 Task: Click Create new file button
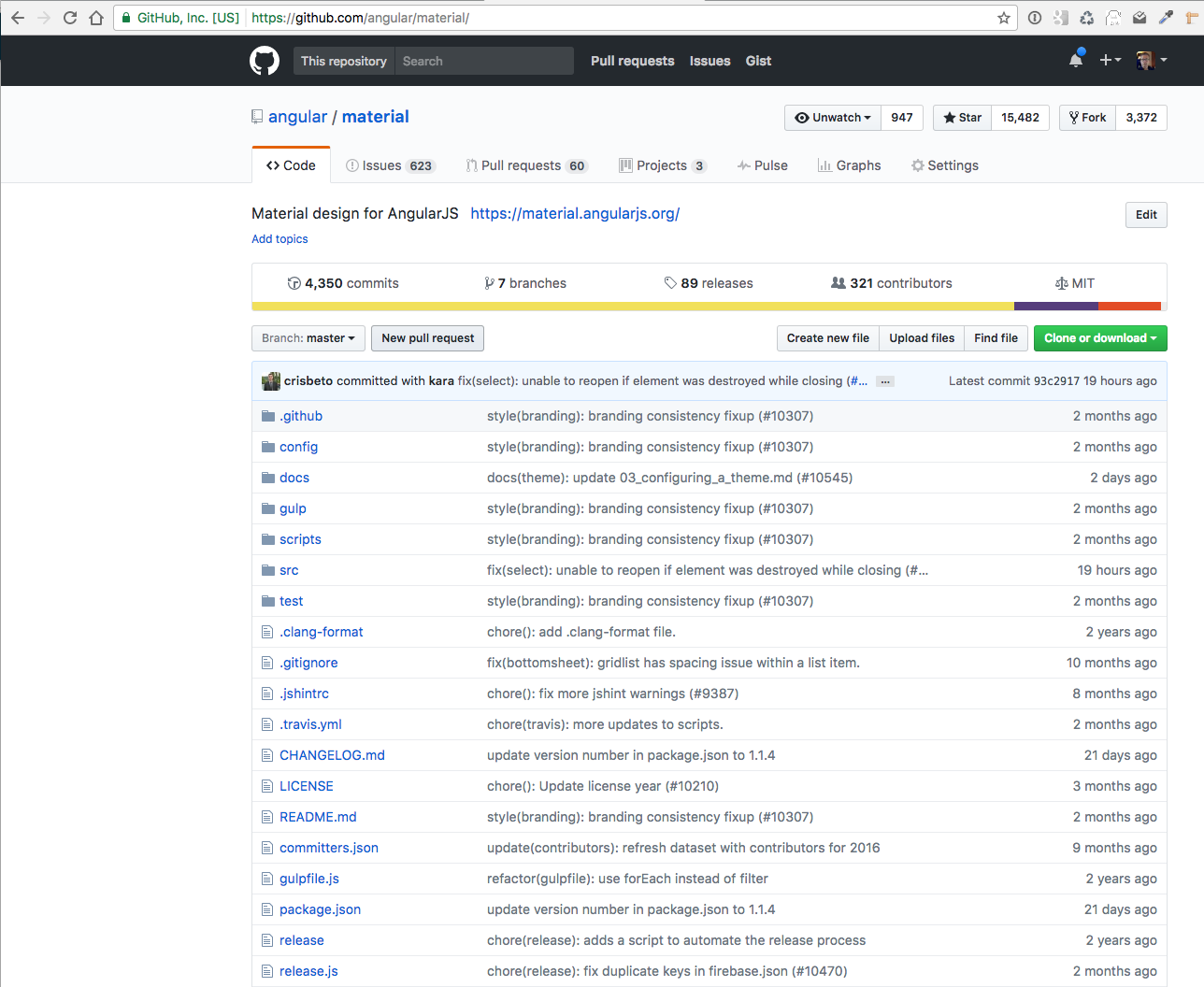click(828, 338)
